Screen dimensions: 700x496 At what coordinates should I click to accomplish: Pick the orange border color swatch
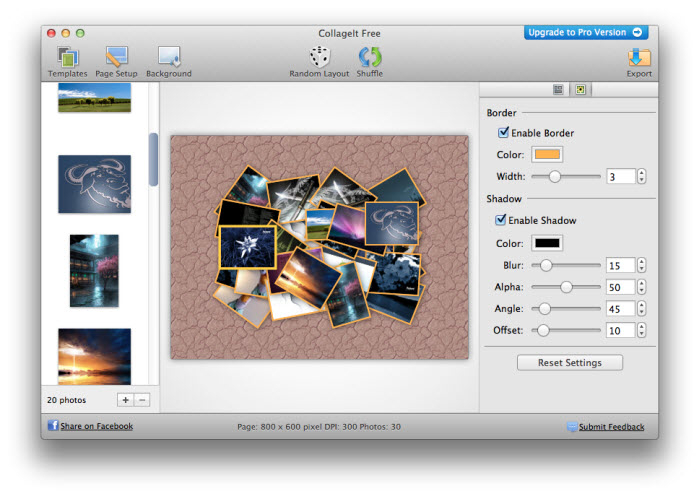pos(547,154)
